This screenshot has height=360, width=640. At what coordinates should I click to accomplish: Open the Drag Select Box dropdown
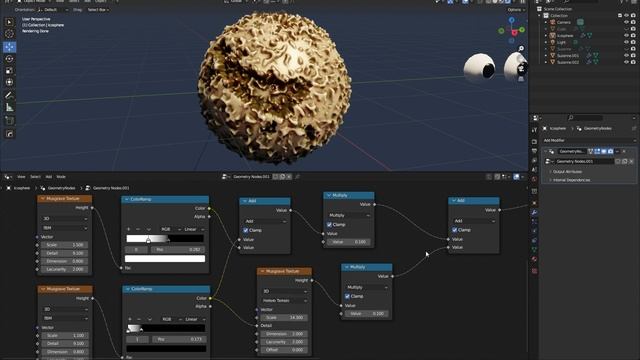98,9
